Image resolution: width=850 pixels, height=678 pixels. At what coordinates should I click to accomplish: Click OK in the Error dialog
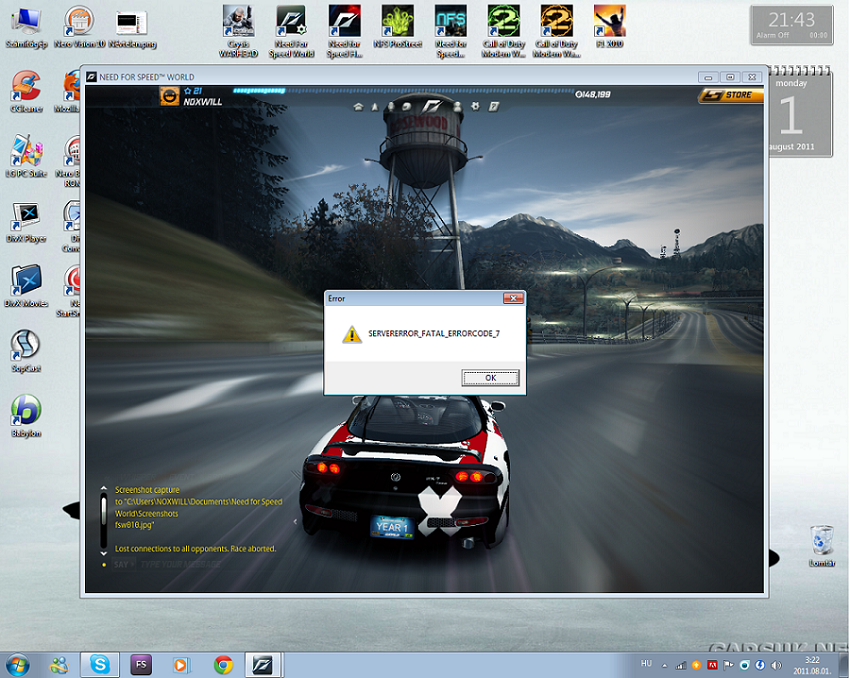click(x=490, y=378)
